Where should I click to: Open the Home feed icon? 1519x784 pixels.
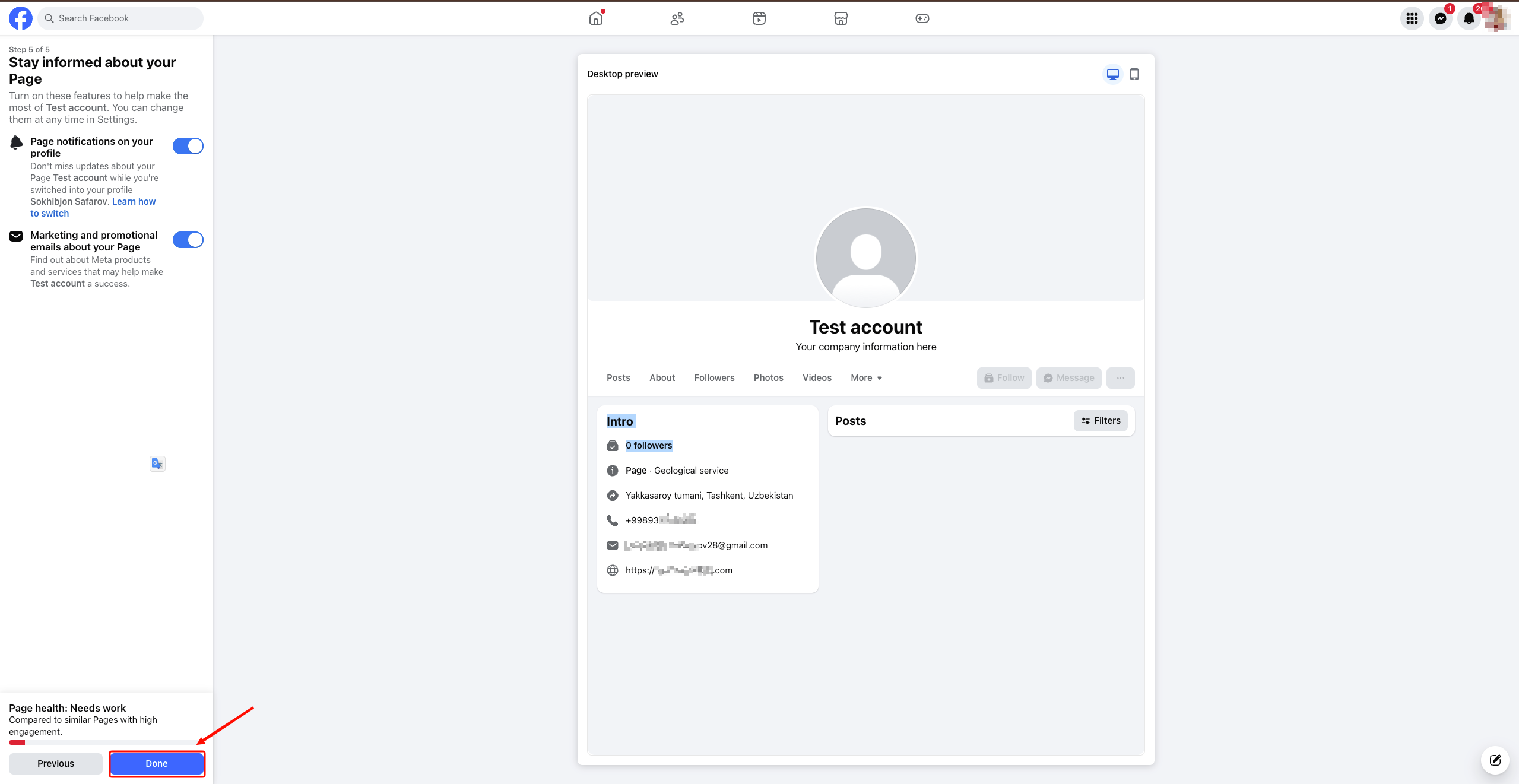pyautogui.click(x=596, y=18)
